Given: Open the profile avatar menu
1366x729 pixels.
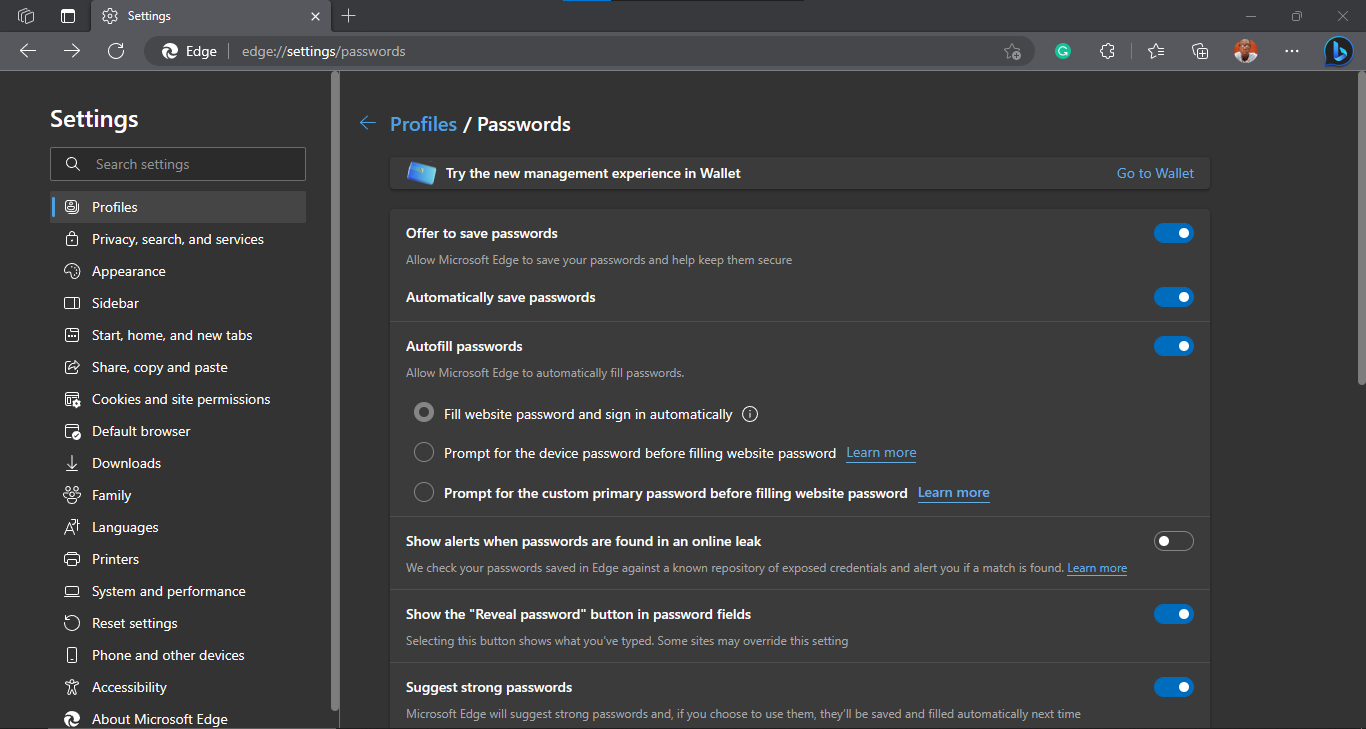Looking at the screenshot, I should (x=1246, y=51).
